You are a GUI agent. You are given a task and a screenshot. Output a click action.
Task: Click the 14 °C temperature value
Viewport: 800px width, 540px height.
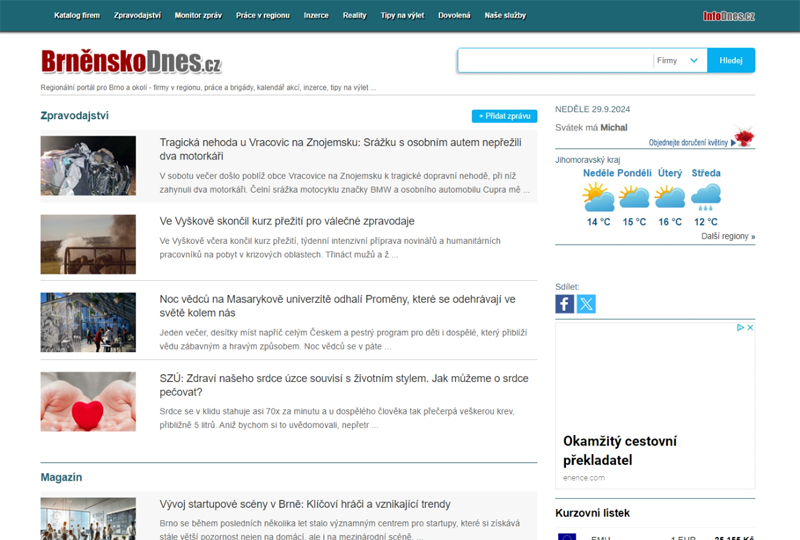(598, 222)
